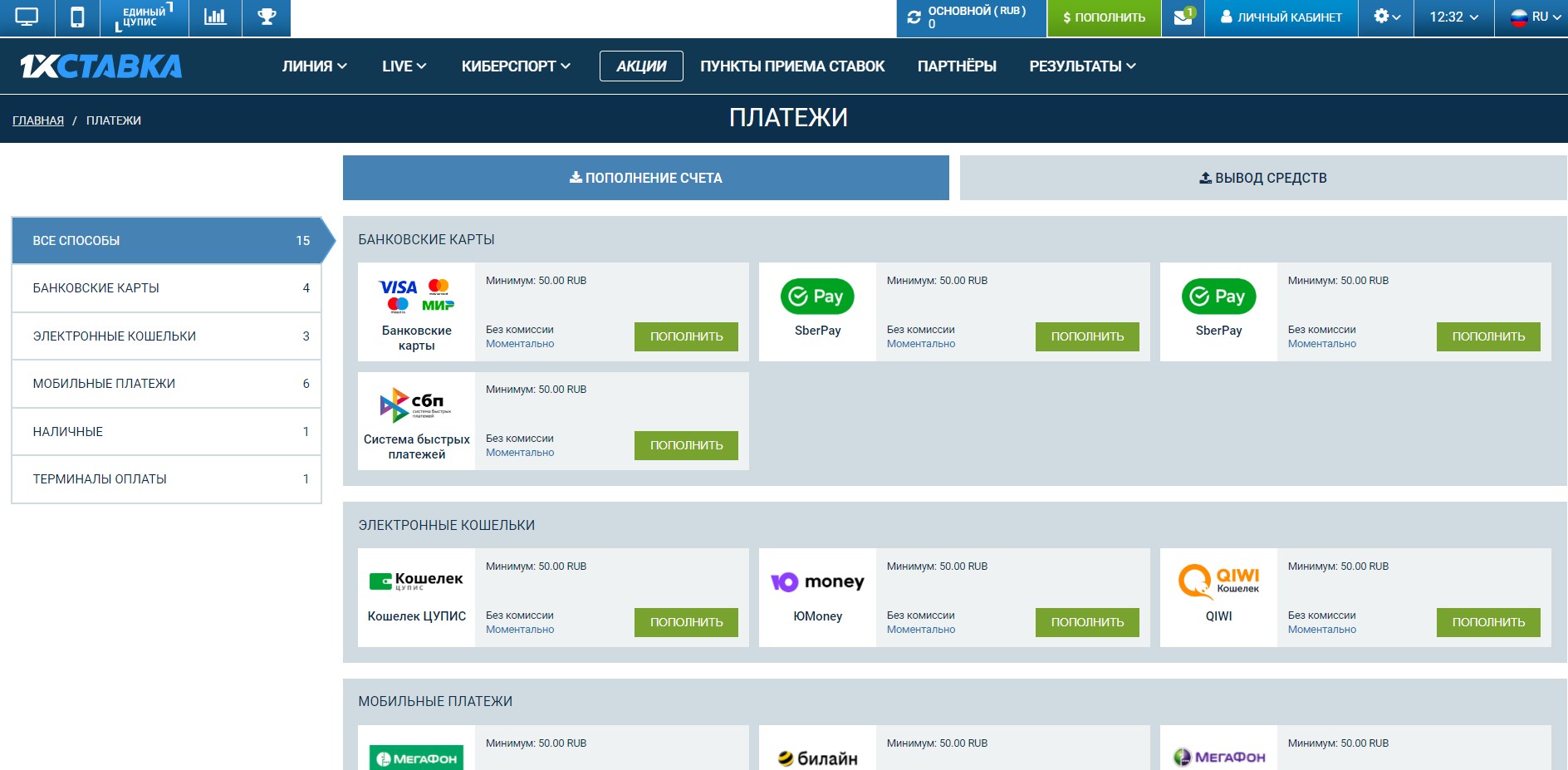Click the МОБИЛЬНЫЕ ПЛАТЕЖИ section heading
1568x770 pixels.
coord(435,702)
